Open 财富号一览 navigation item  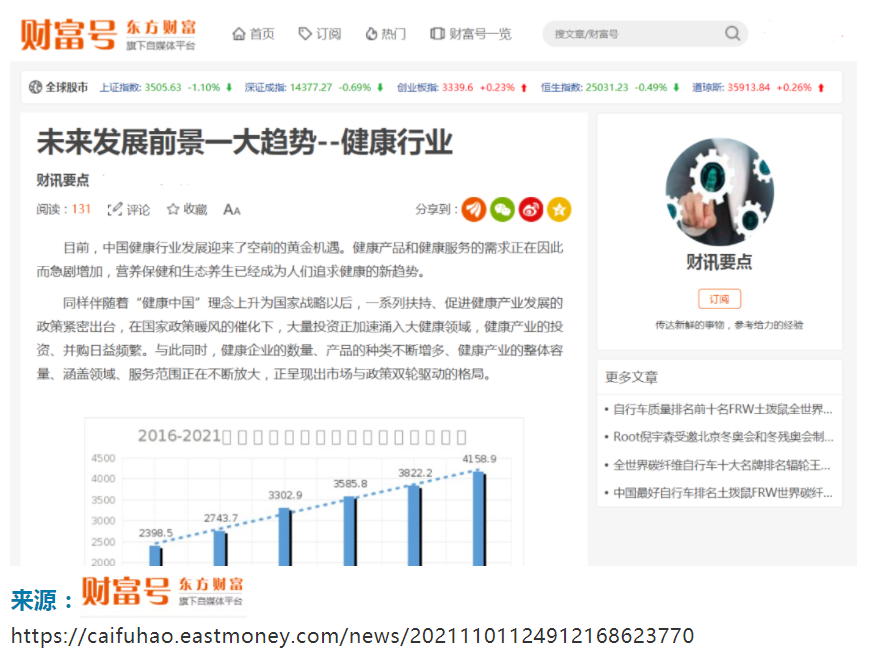470,34
